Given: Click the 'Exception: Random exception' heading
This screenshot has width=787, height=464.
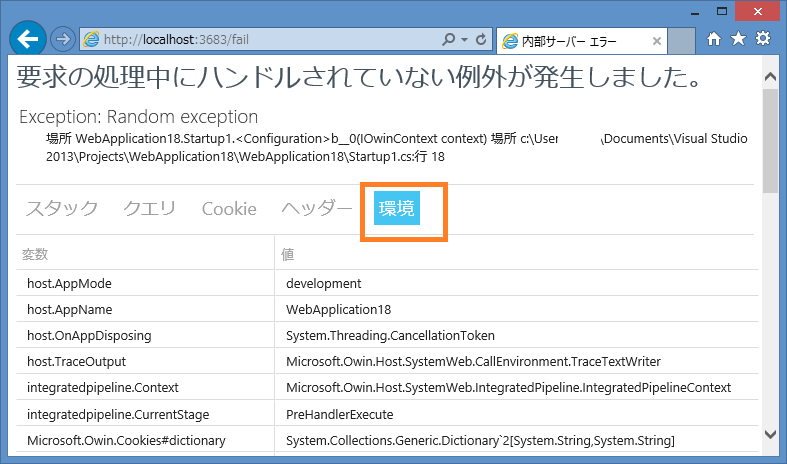Looking at the screenshot, I should click(139, 117).
